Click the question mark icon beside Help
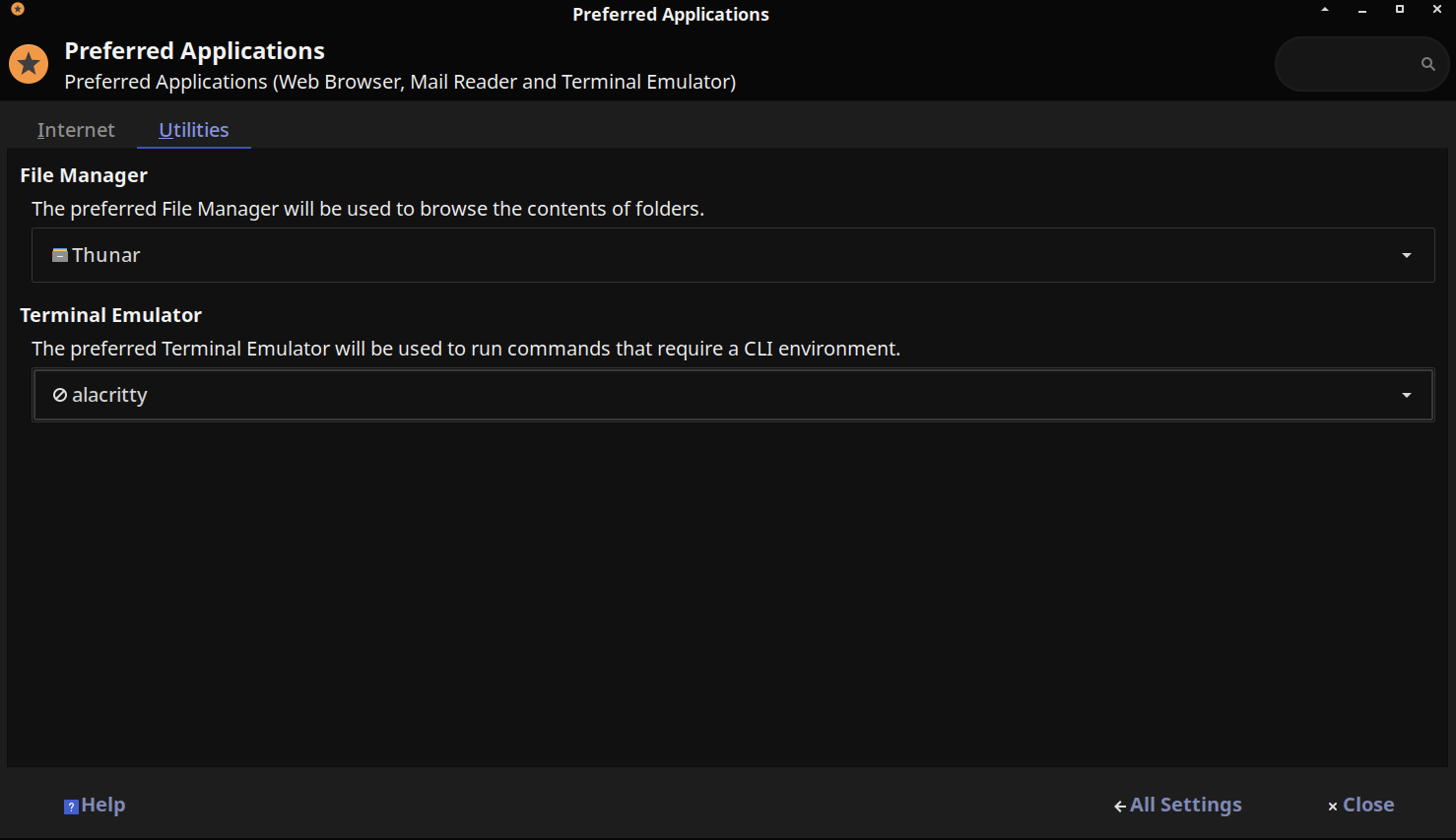The height and width of the screenshot is (840, 1456). (x=70, y=806)
